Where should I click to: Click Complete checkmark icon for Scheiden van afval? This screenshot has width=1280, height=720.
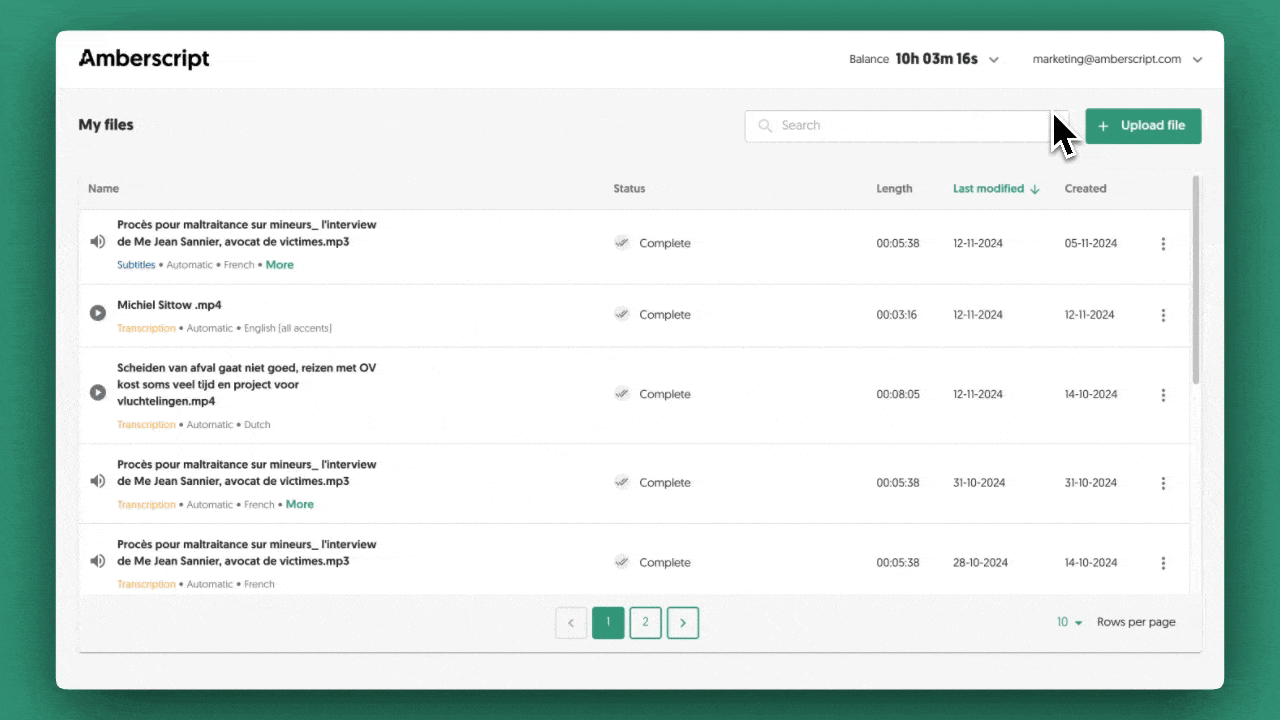coord(622,394)
